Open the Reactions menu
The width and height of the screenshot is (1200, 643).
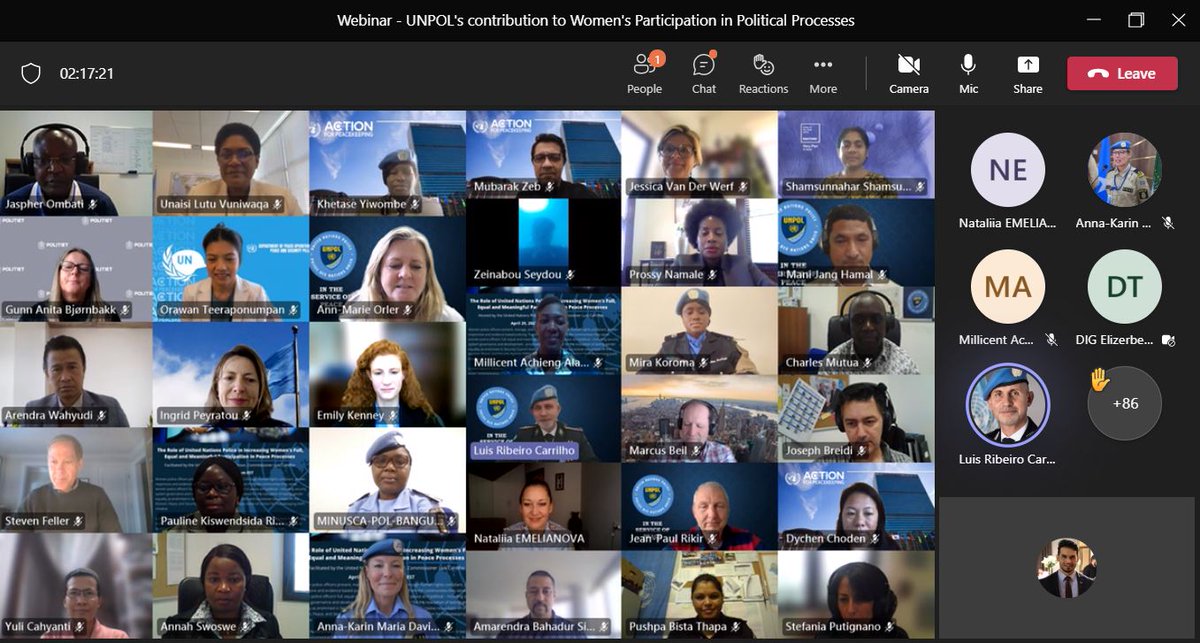(x=763, y=74)
